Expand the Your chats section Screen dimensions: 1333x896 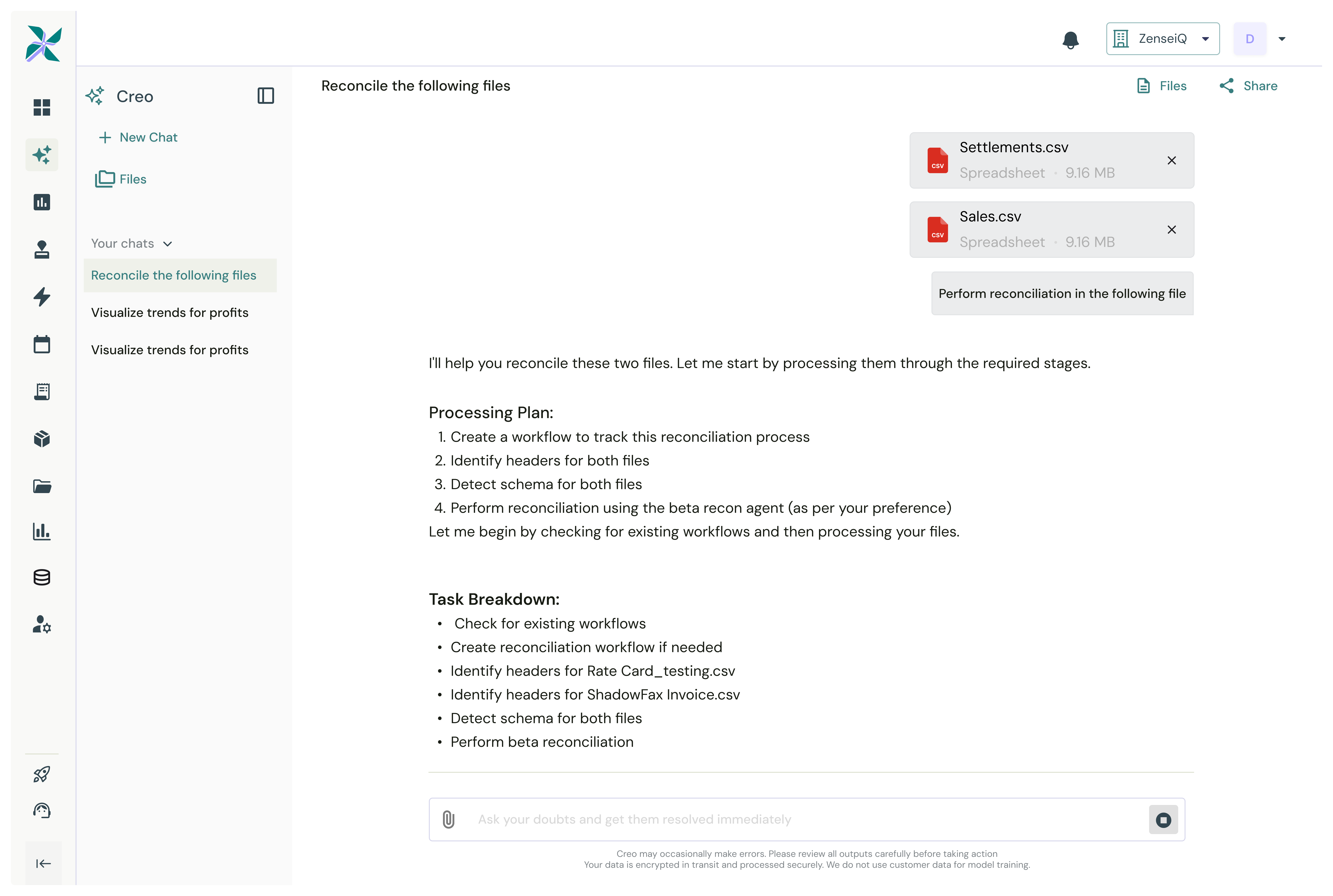point(167,243)
